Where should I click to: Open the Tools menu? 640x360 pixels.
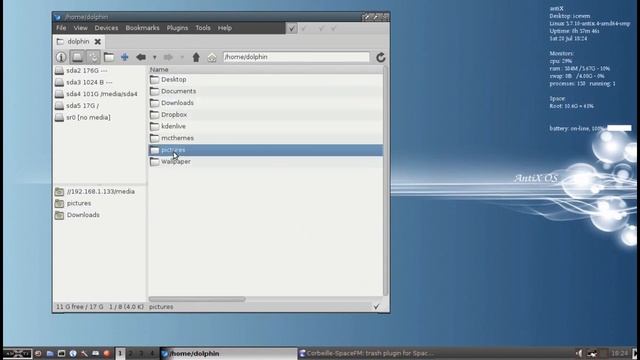coord(203,28)
